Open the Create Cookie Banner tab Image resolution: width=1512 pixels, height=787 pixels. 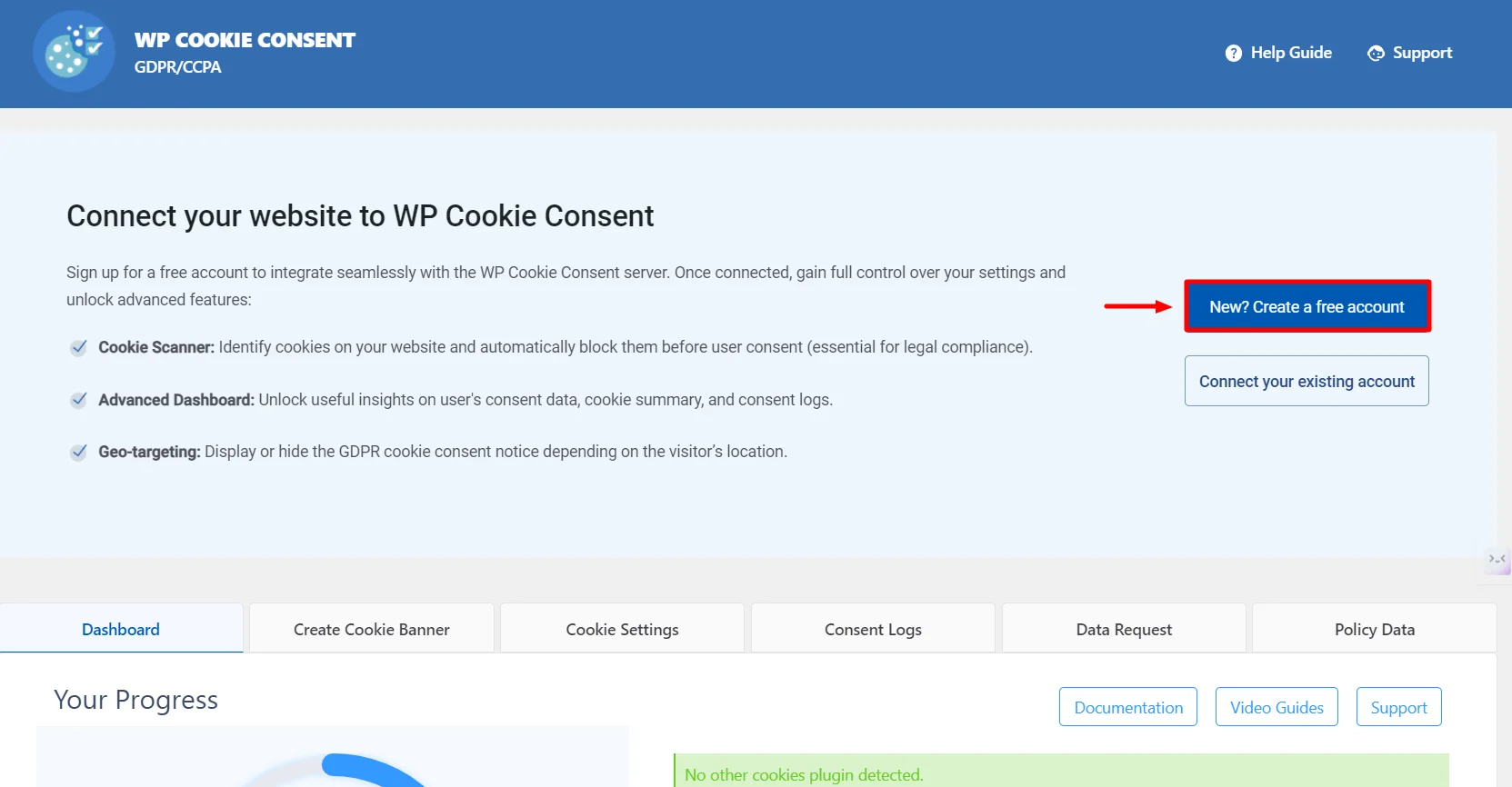click(372, 630)
